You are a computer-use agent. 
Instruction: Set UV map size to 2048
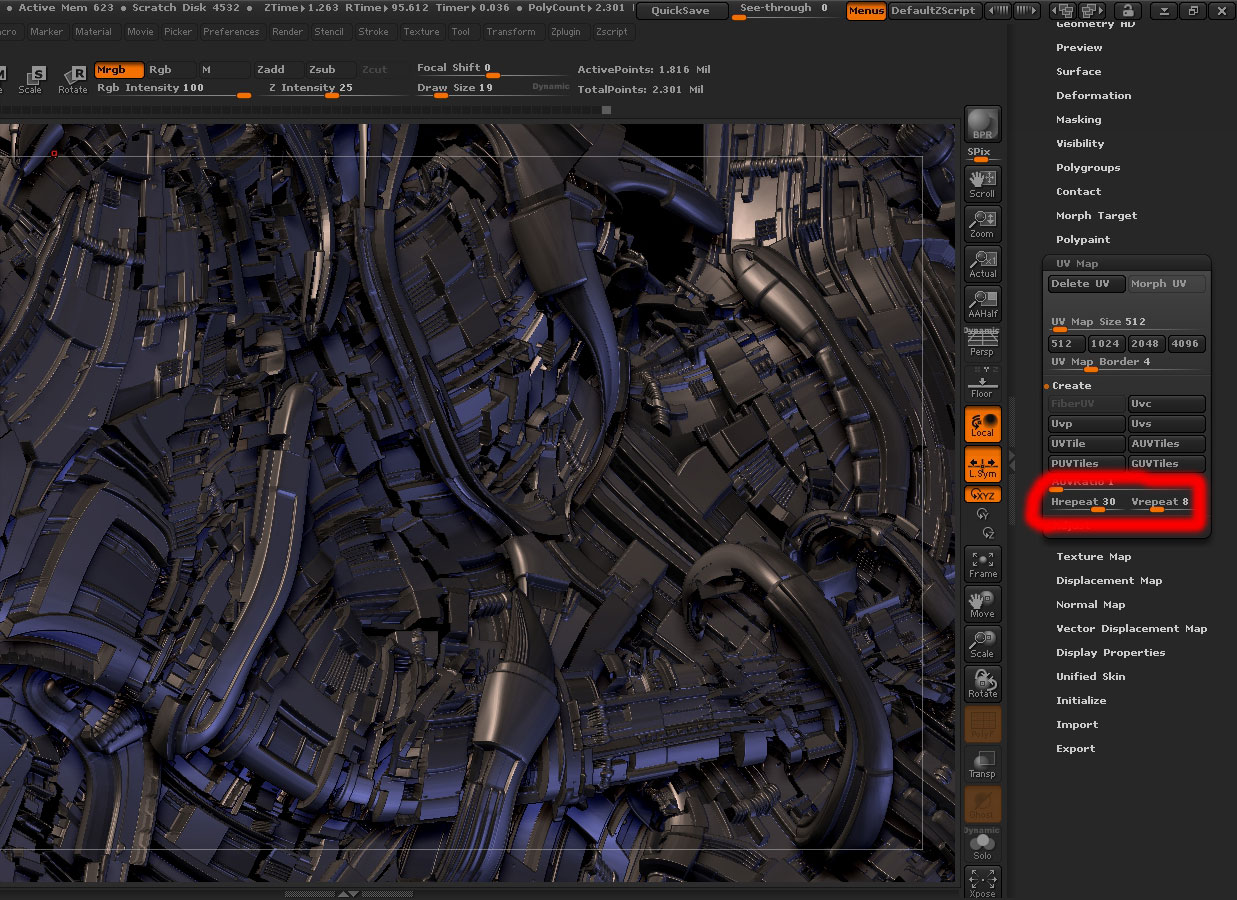pyautogui.click(x=1145, y=344)
